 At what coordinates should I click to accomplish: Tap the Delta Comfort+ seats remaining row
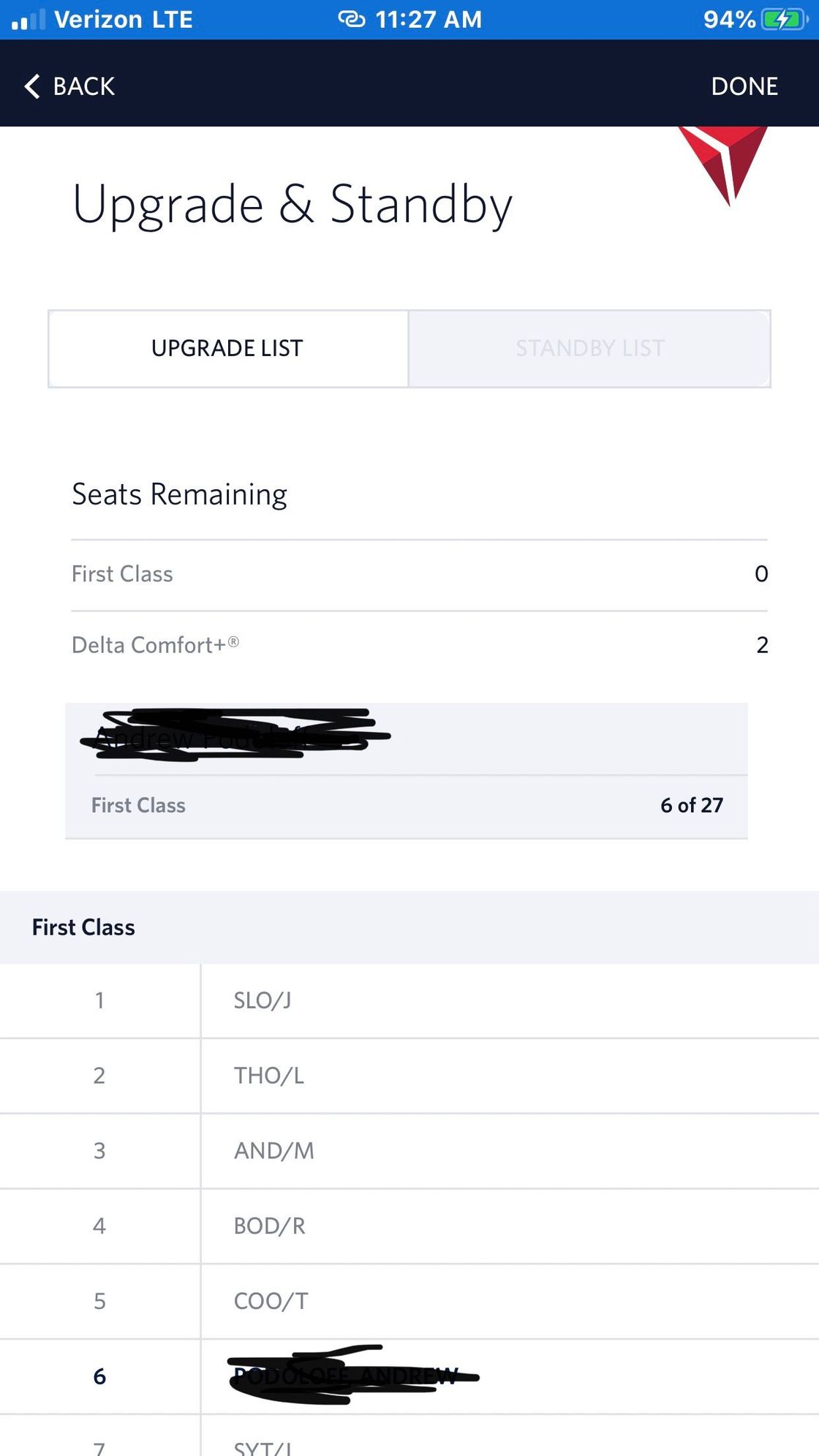[x=419, y=645]
